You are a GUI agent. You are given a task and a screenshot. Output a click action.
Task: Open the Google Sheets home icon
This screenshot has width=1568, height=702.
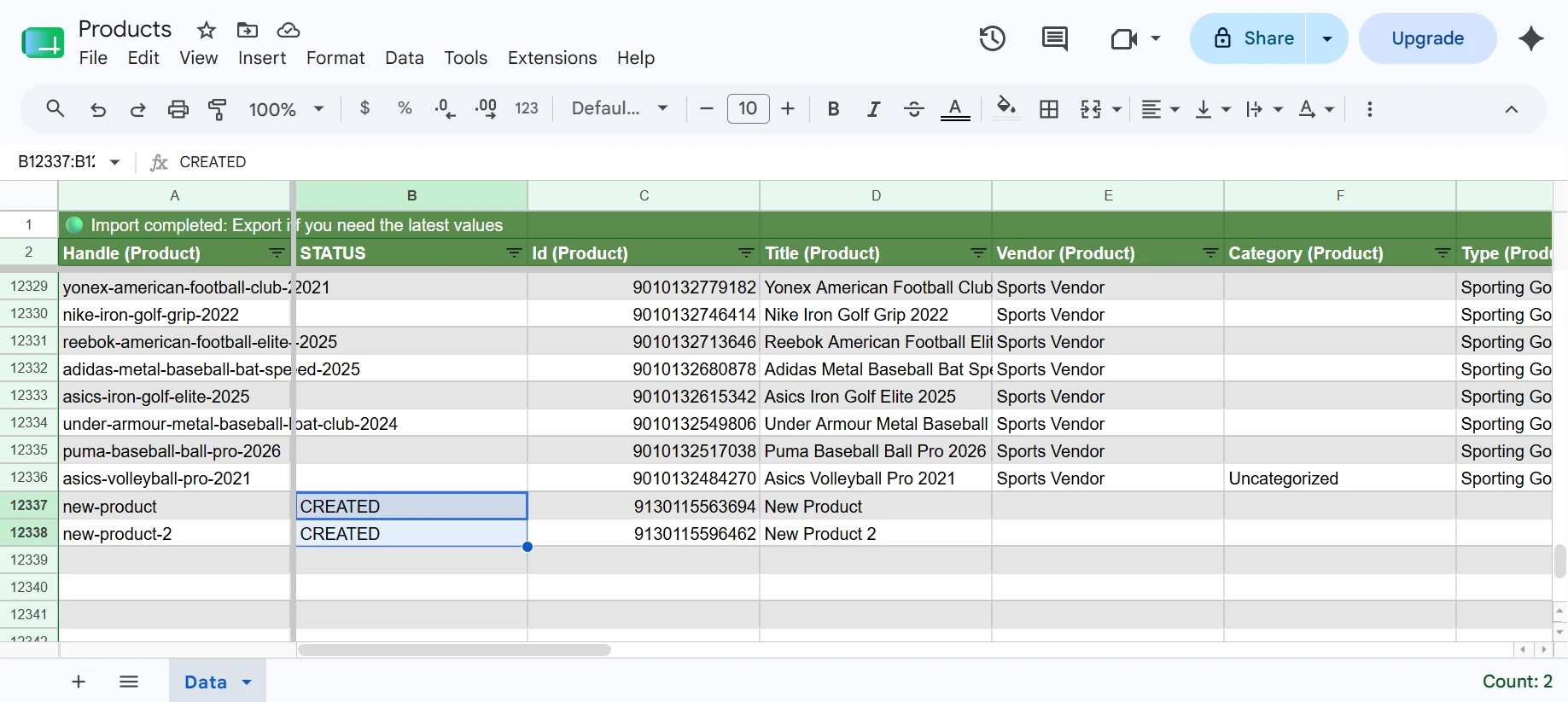click(x=43, y=42)
